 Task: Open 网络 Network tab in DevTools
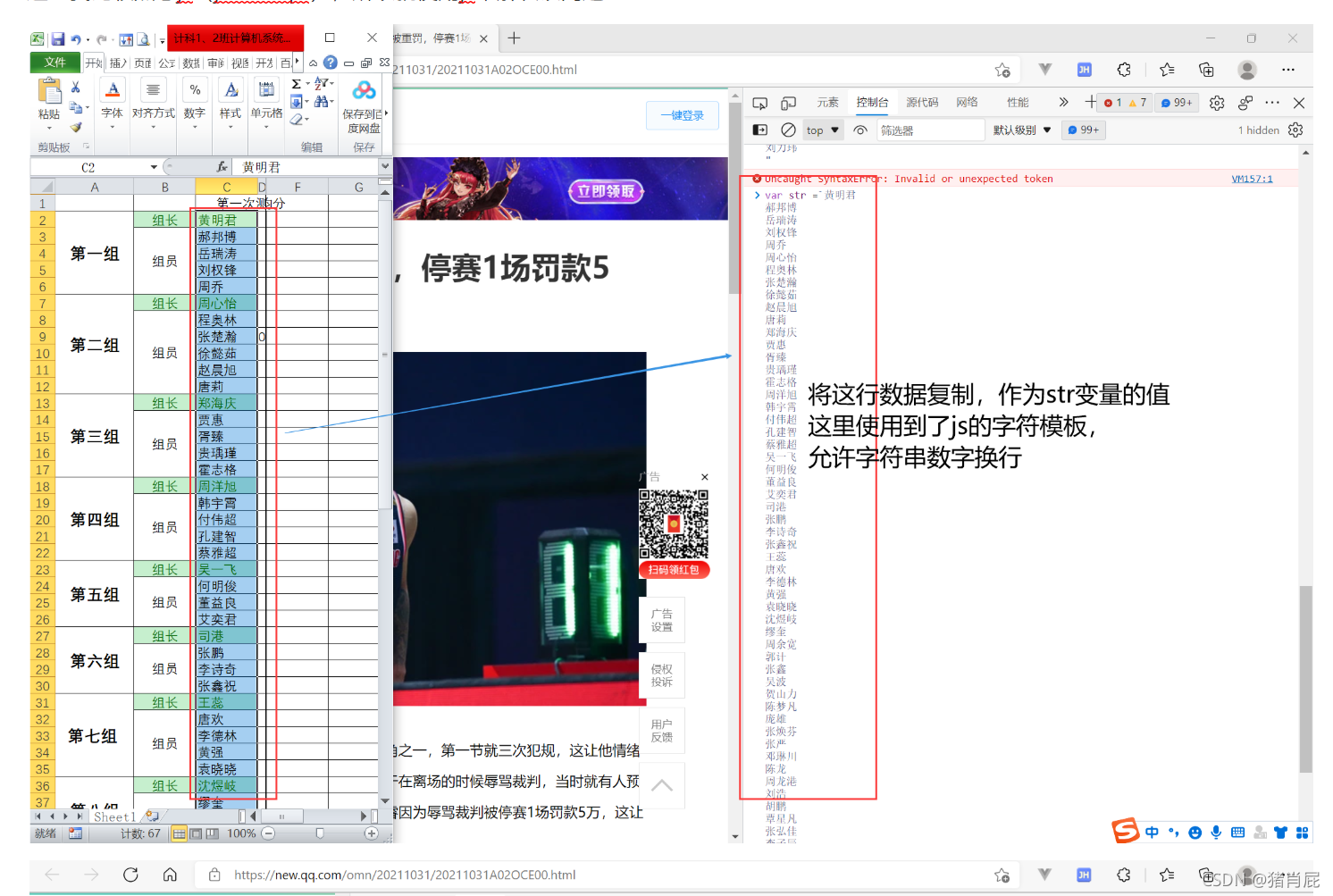tap(967, 103)
